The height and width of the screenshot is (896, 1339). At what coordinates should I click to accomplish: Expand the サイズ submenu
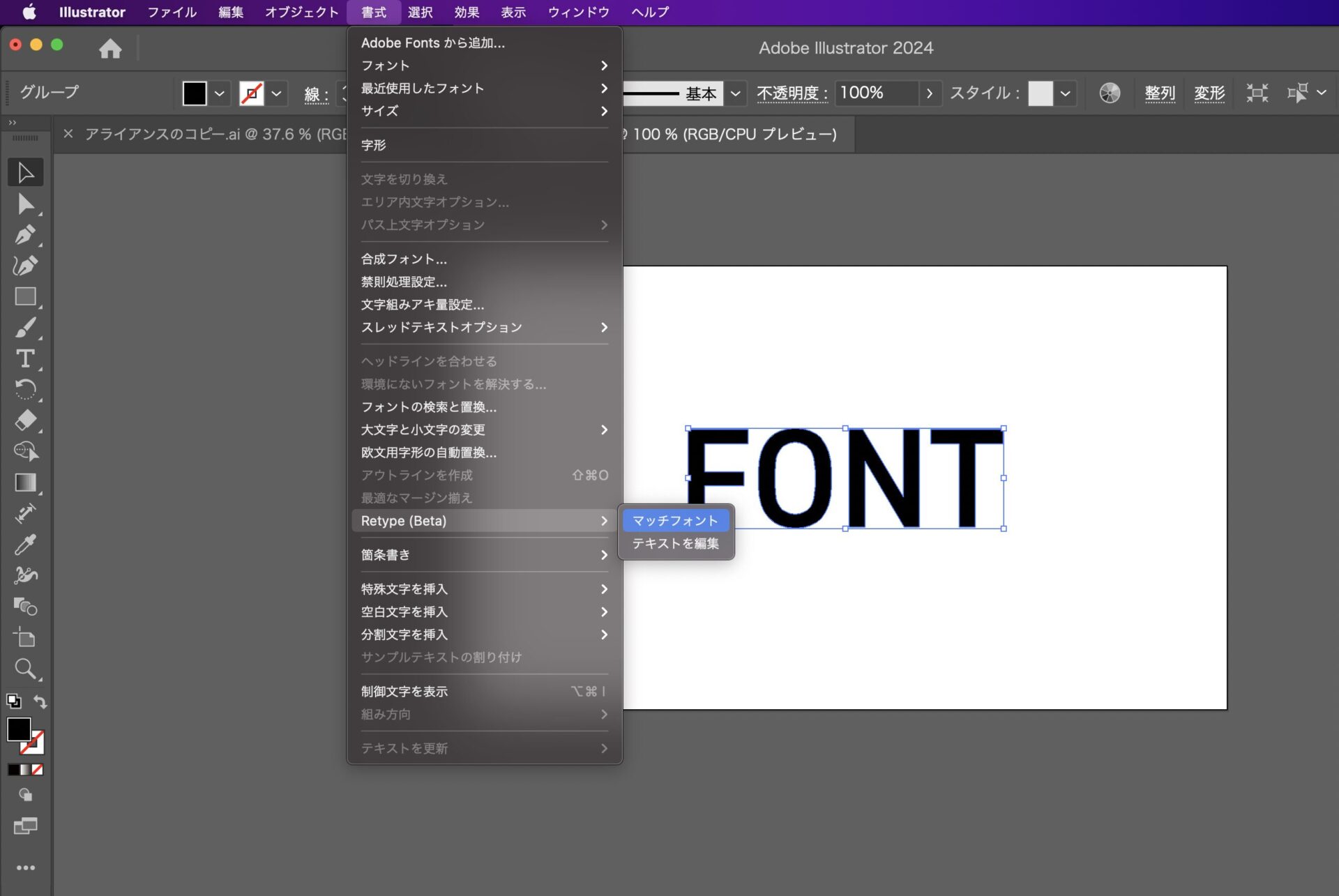click(484, 111)
